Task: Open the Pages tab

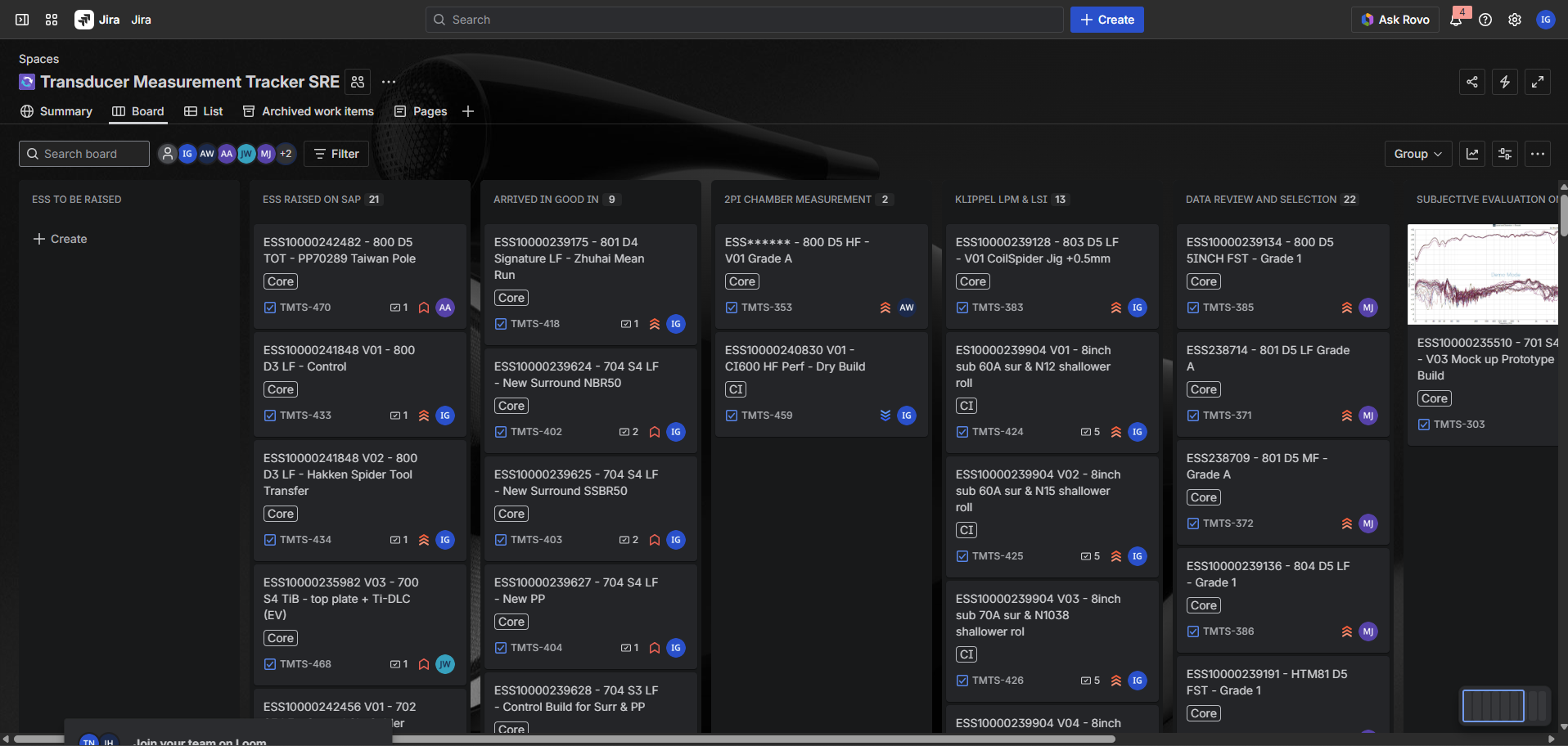Action: pyautogui.click(x=421, y=111)
